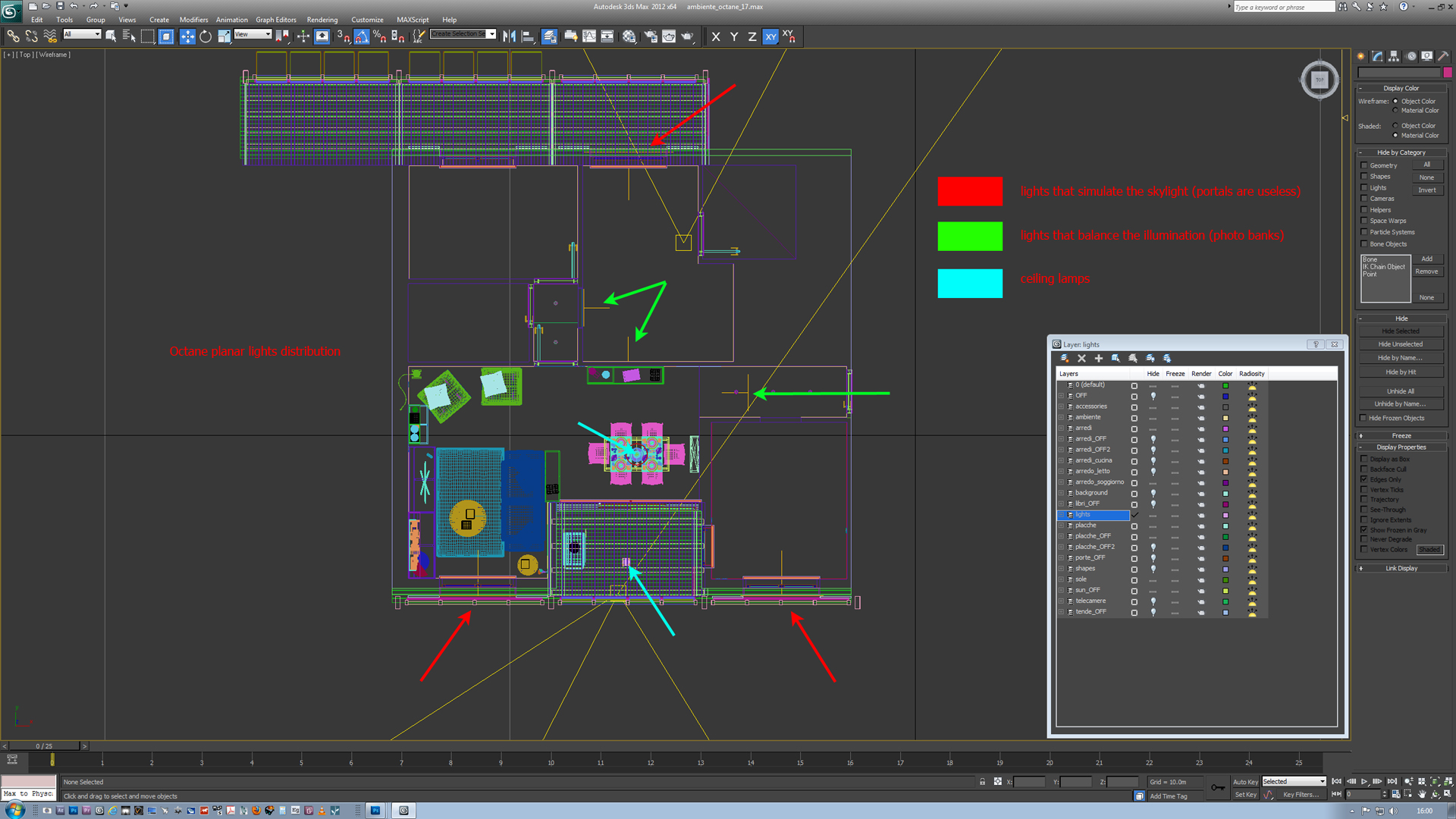Open the Modifiers menu
The height and width of the screenshot is (819, 1456).
[193, 20]
